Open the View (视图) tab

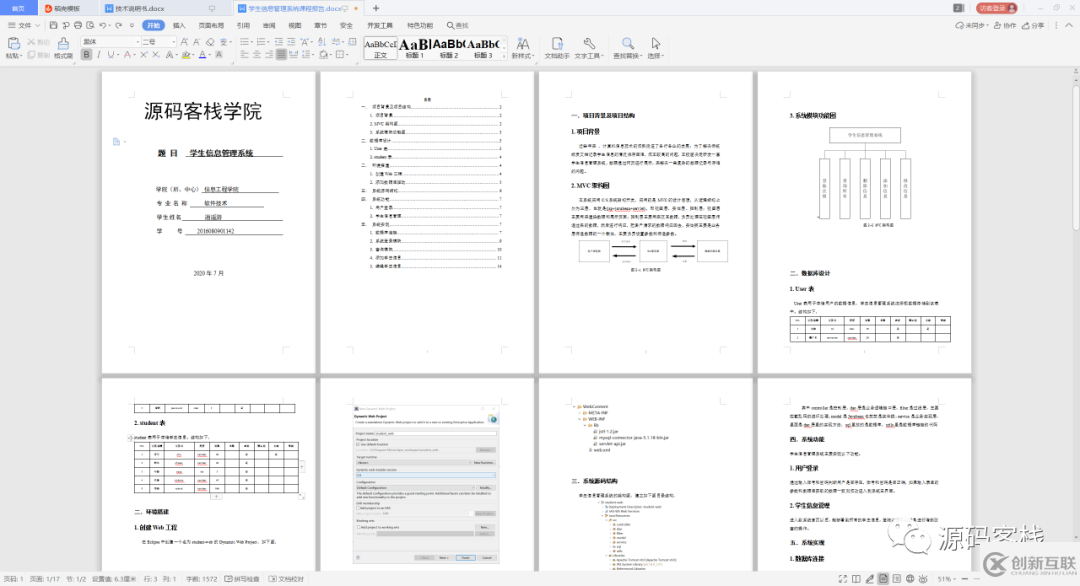coord(295,25)
